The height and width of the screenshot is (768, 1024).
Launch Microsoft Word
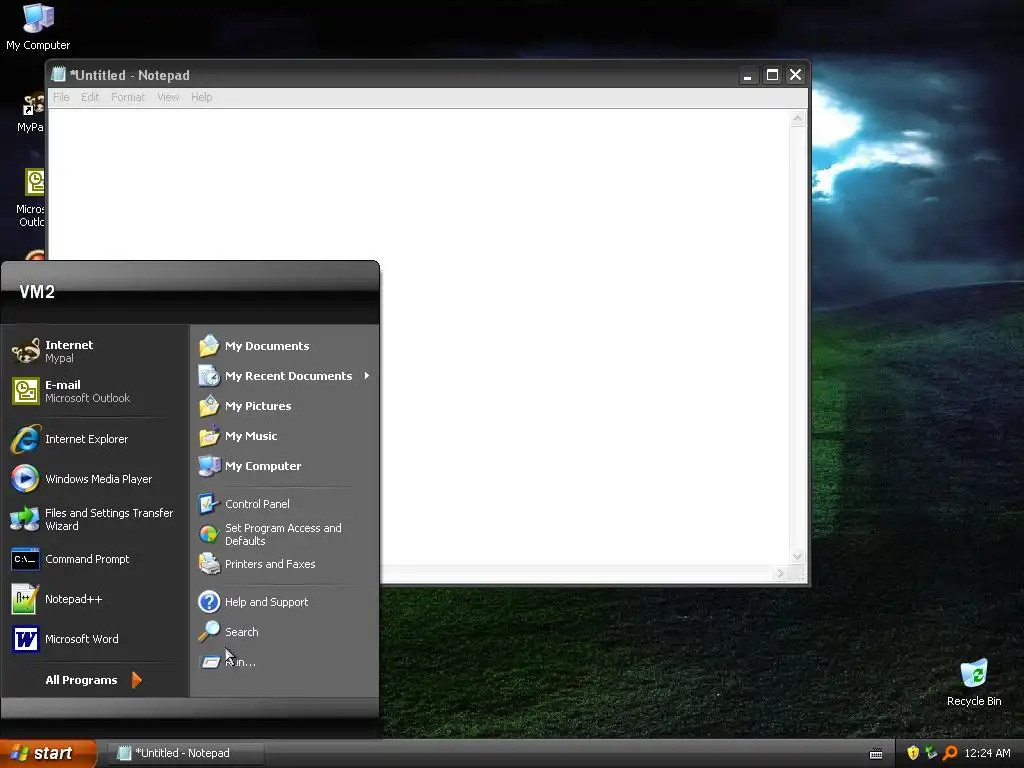coord(95,639)
